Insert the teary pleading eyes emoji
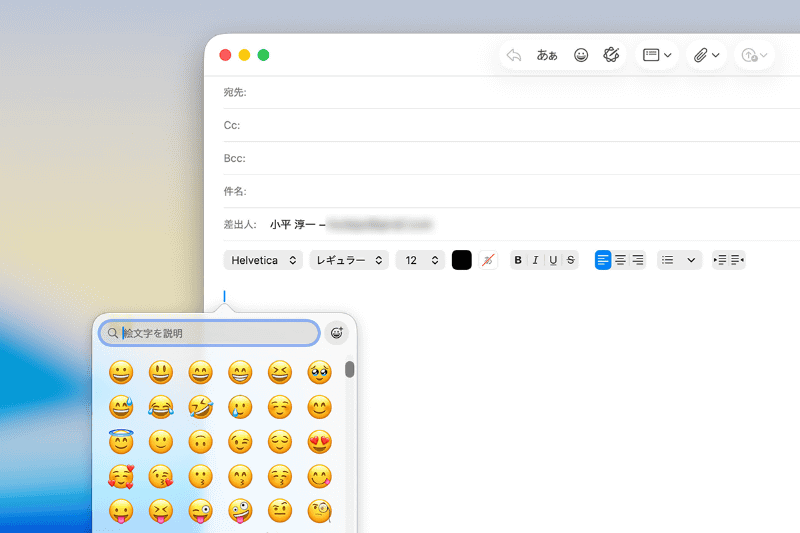 click(x=319, y=373)
